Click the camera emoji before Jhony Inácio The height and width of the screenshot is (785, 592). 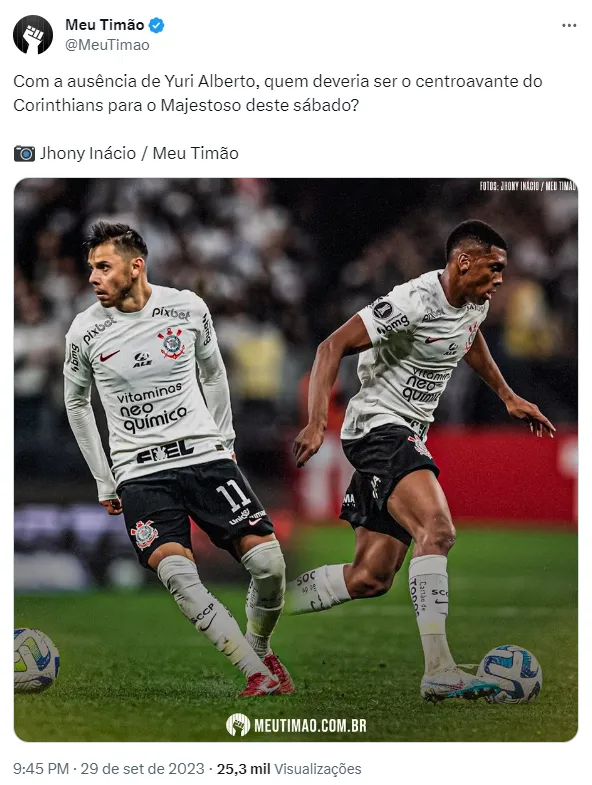(x=25, y=153)
